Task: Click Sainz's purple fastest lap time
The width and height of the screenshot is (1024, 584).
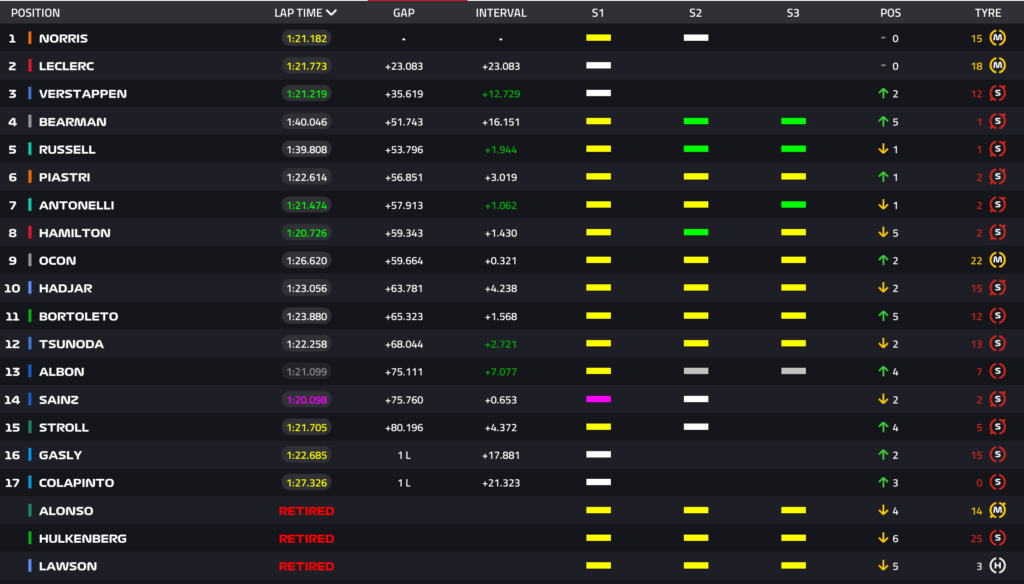Action: coord(306,400)
